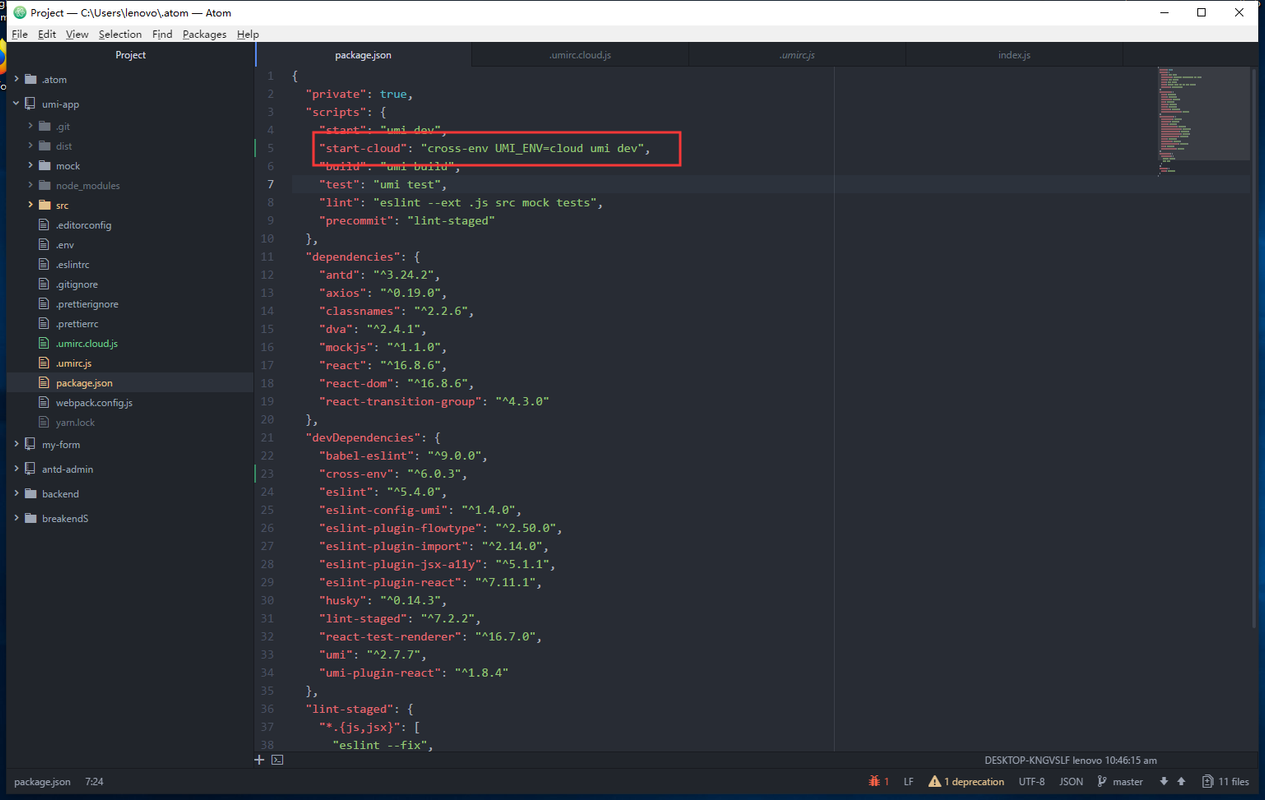
Task: Collapse the umi-app project root
Action: [16, 104]
